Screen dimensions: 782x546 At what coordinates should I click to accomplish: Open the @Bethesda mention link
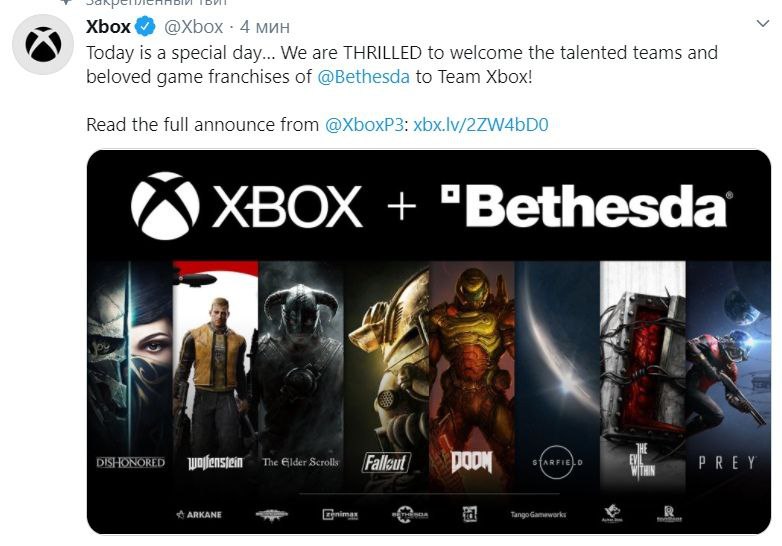pos(363,77)
